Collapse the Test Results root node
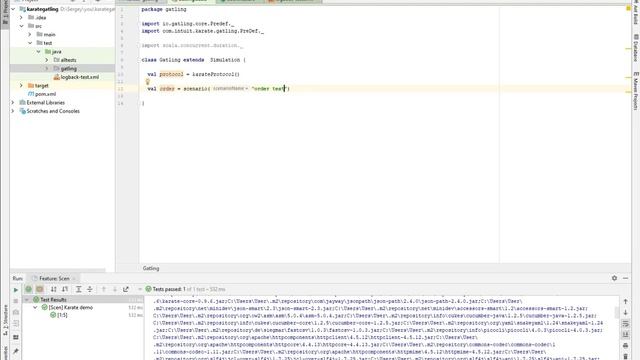 click(27, 300)
